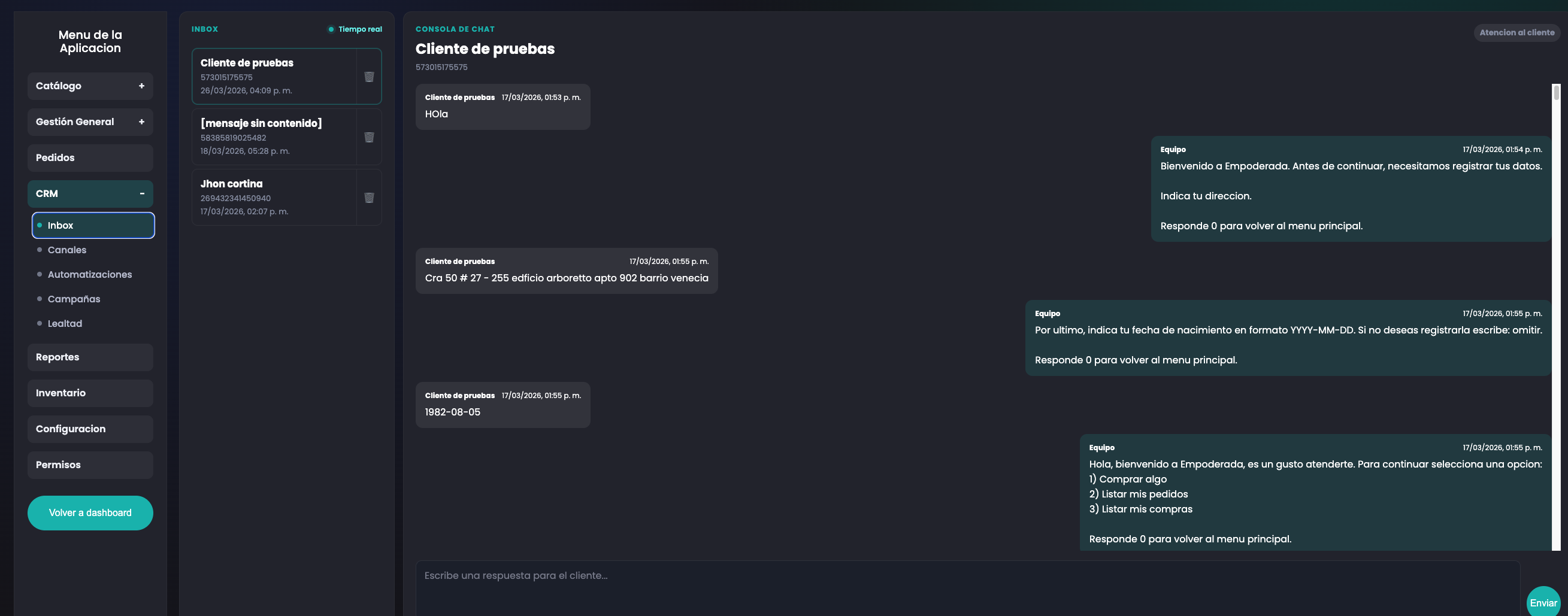
Task: Send the reply with Enviar
Action: click(x=1543, y=602)
